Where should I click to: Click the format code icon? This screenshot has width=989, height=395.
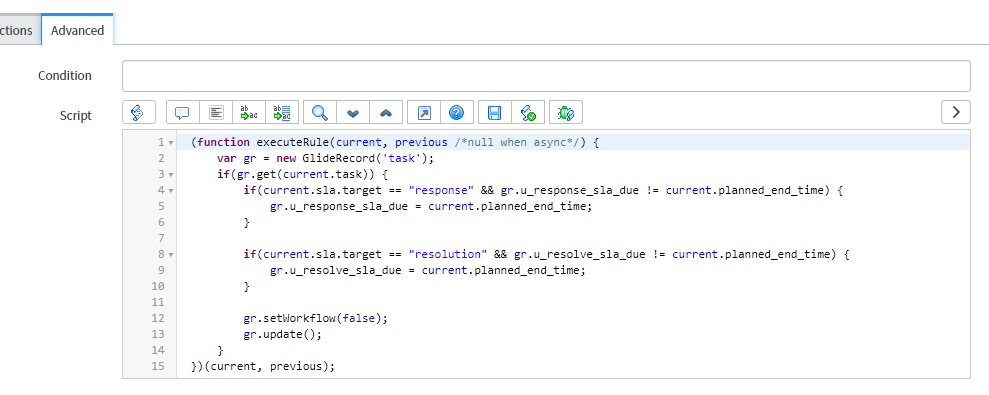[x=216, y=113]
